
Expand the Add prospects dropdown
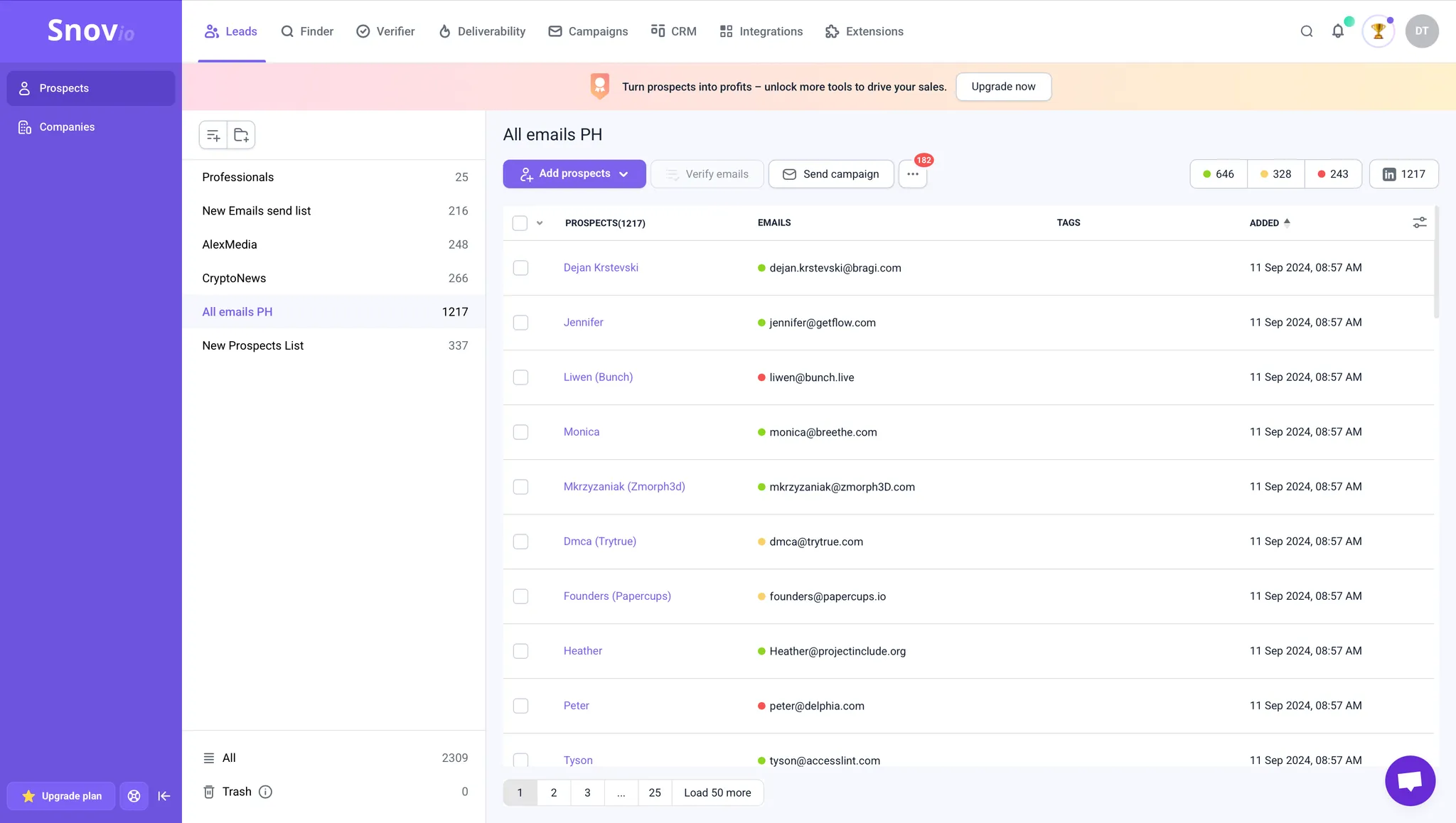(x=574, y=174)
